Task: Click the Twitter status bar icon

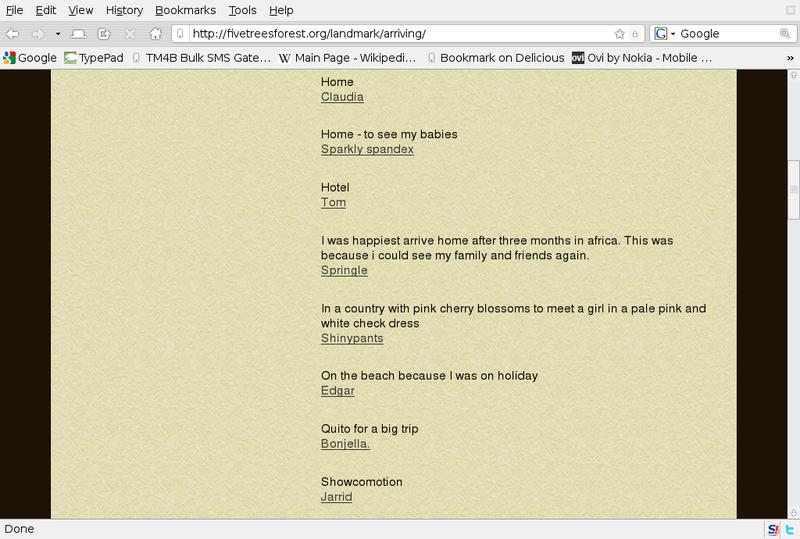Action: [790, 530]
